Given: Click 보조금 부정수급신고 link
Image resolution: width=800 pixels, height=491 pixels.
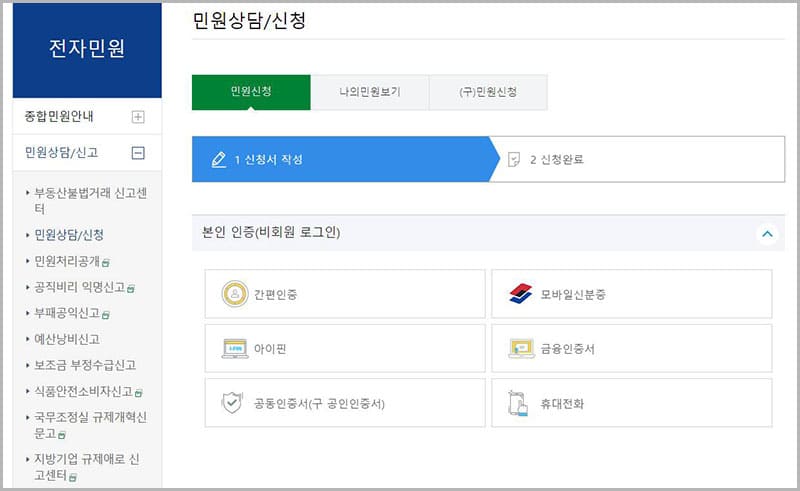Looking at the screenshot, I should point(84,365).
